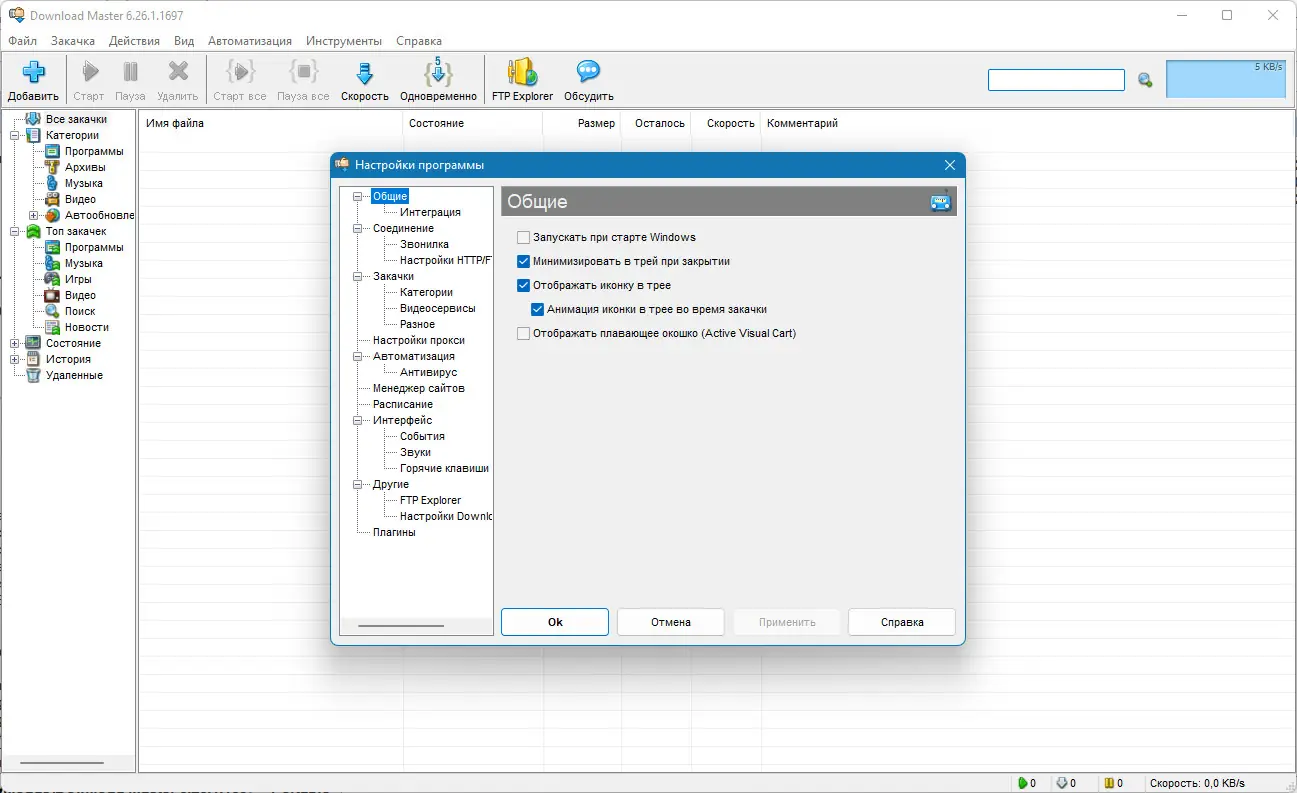Expand the Состояние sidebar node
This screenshot has width=1297, height=793.
15,343
